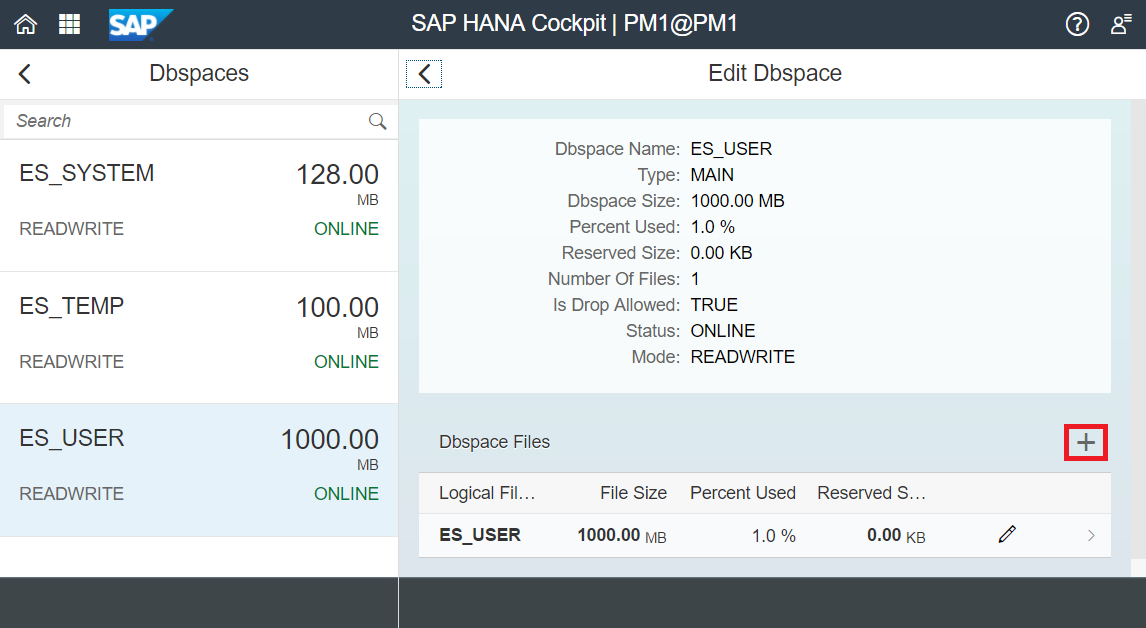Select the ES_USER dbspace entry
This screenshot has width=1146, height=628.
[199, 470]
